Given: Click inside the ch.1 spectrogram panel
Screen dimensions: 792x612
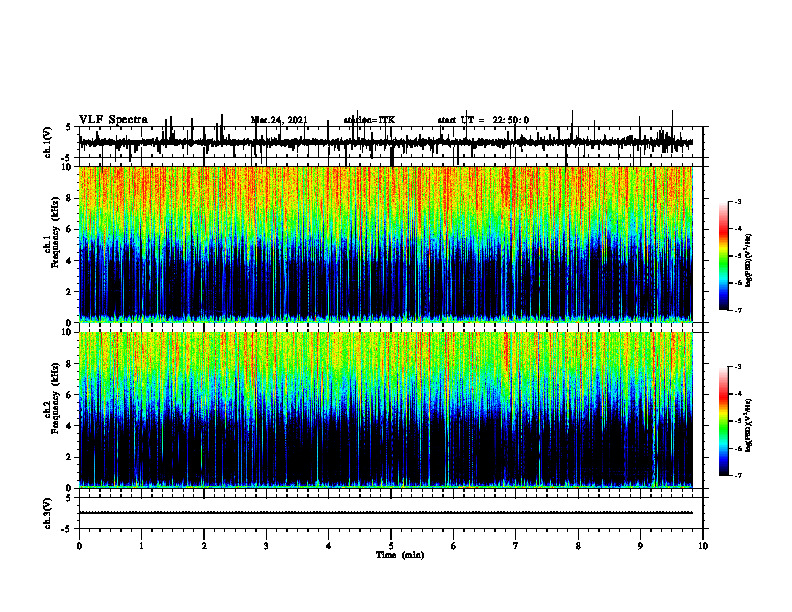Looking at the screenshot, I should 386,244.
